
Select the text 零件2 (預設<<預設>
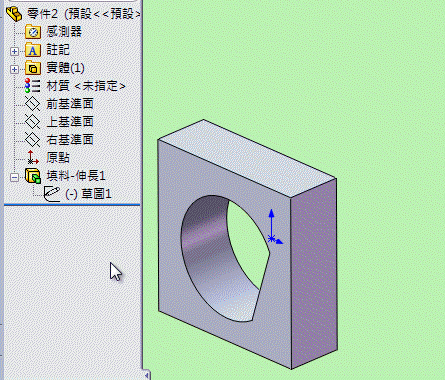point(83,14)
